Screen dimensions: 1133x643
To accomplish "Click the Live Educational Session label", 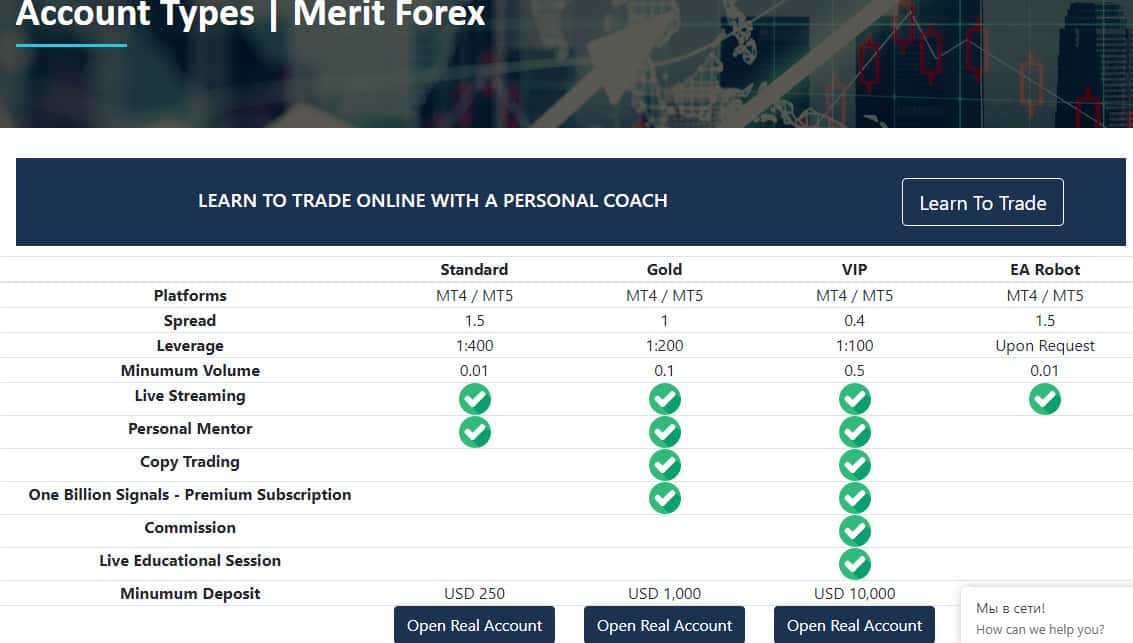I will point(190,561).
